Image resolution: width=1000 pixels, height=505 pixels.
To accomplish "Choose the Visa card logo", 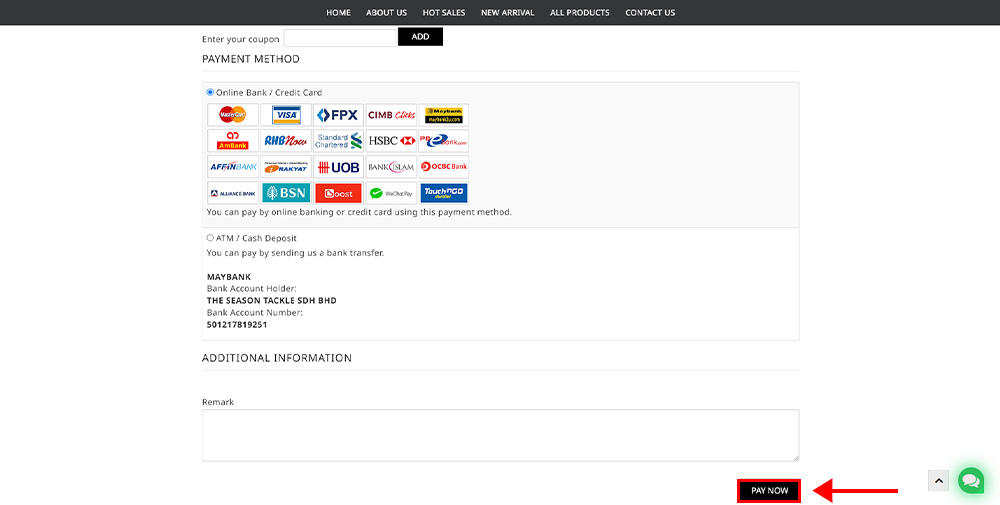I will tap(286, 115).
